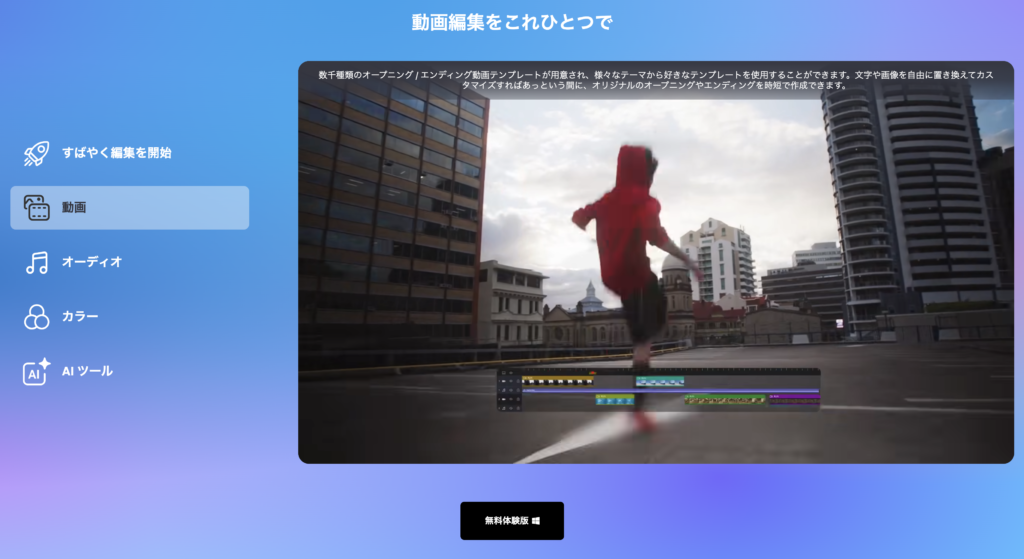This screenshot has height=559, width=1024.
Task: Select the film clip icon for 動画
Action: pyautogui.click(x=37, y=208)
